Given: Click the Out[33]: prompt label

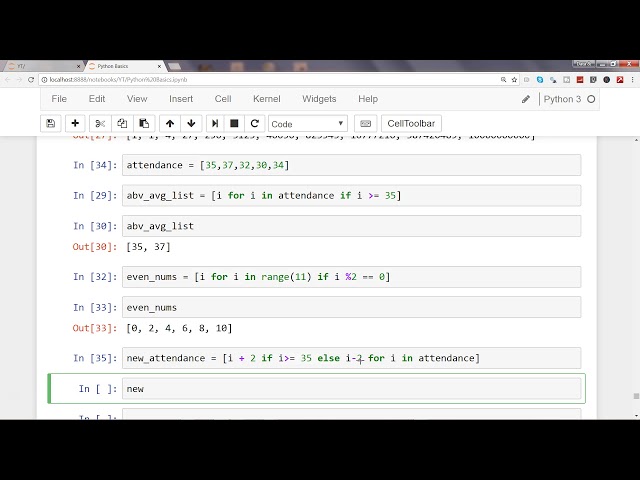Looking at the screenshot, I should click(95, 328).
